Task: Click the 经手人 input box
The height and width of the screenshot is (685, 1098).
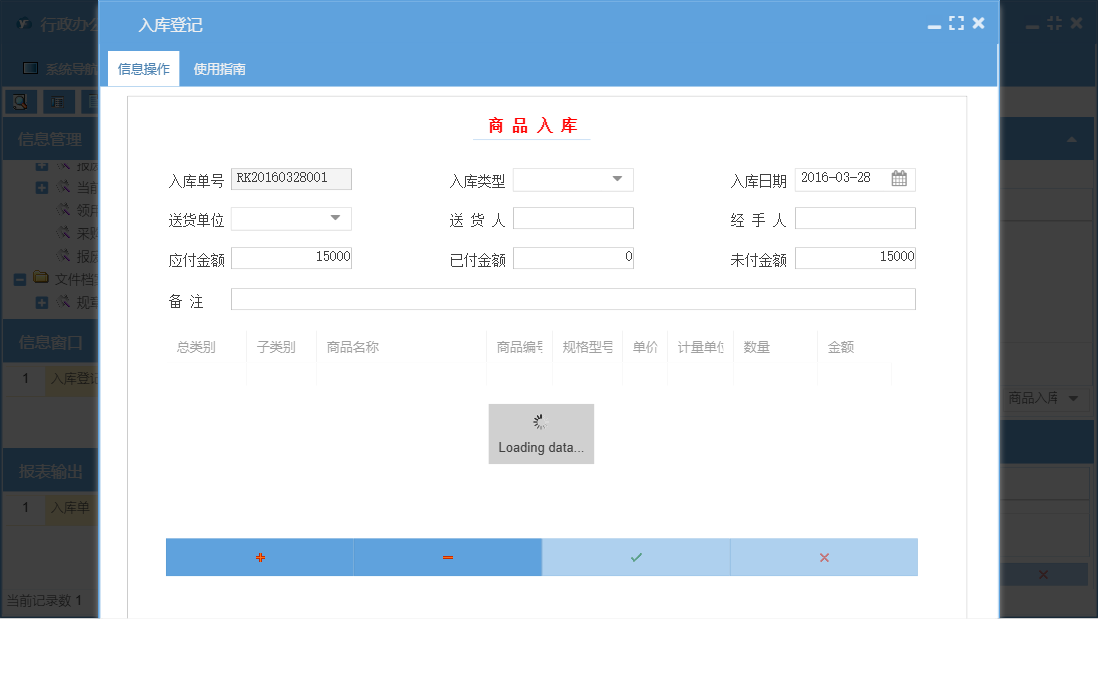Action: (x=855, y=218)
